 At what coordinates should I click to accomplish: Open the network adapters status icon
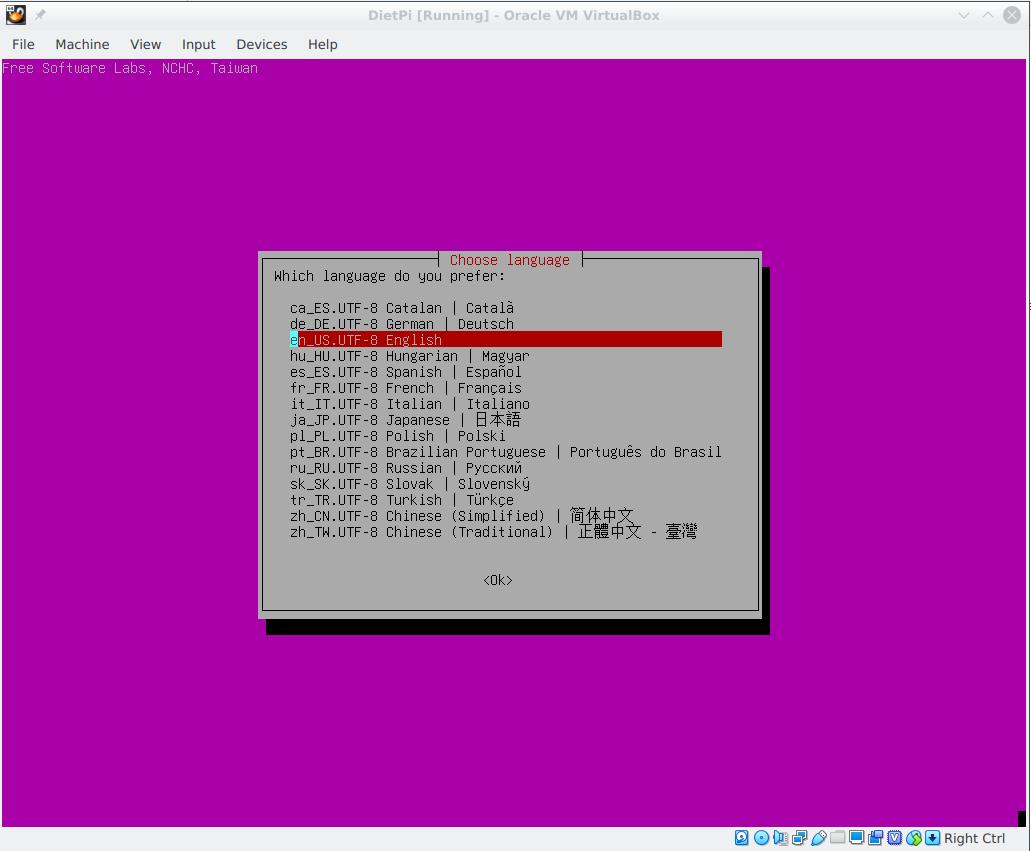coord(800,837)
